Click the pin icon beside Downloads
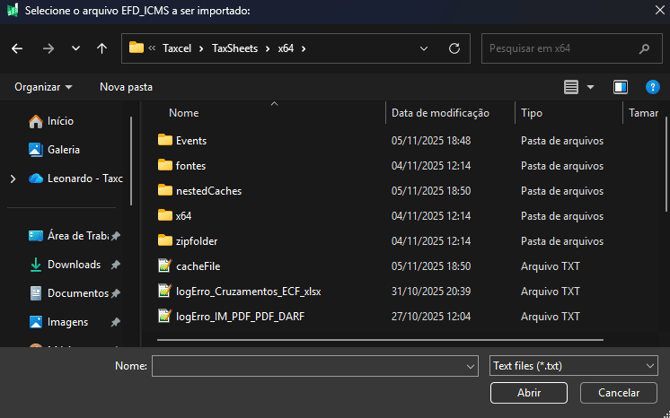Viewport: 670px width, 418px height. coord(115,265)
